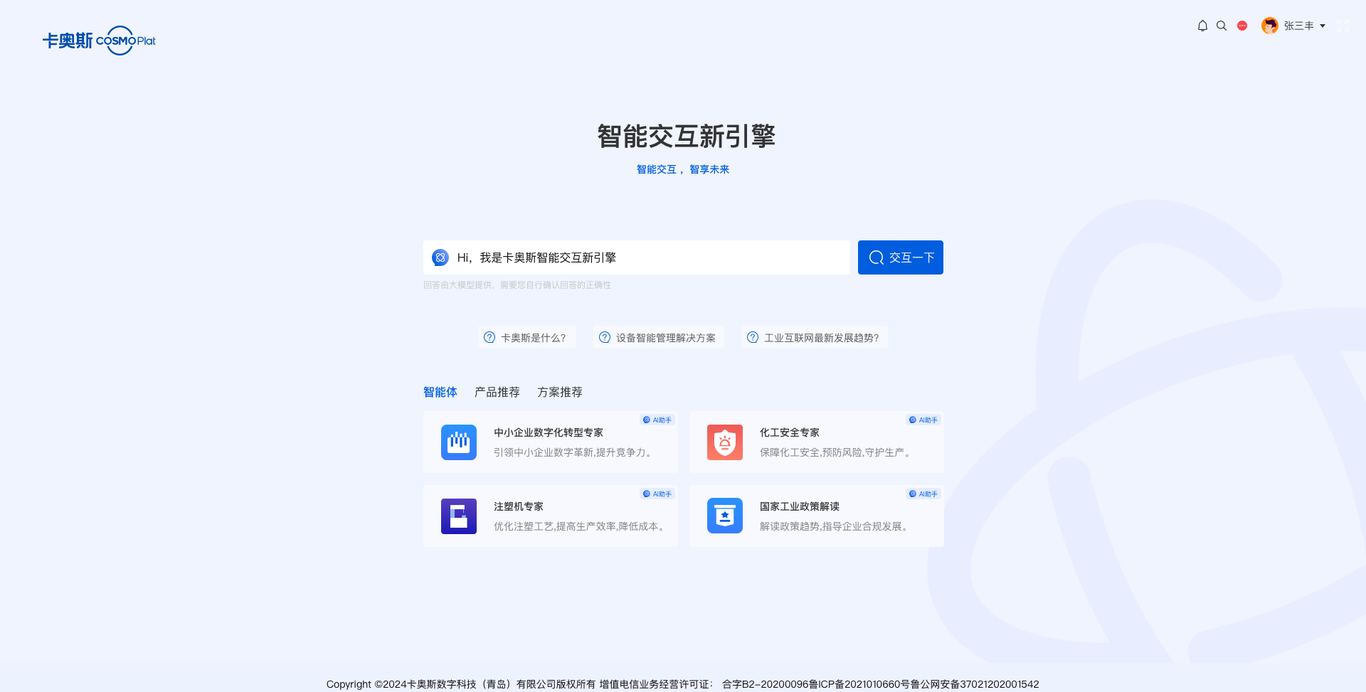This screenshot has width=1366, height=692.
Task: Click the disclaimer 回答由大模型提供 text
Action: [517, 286]
